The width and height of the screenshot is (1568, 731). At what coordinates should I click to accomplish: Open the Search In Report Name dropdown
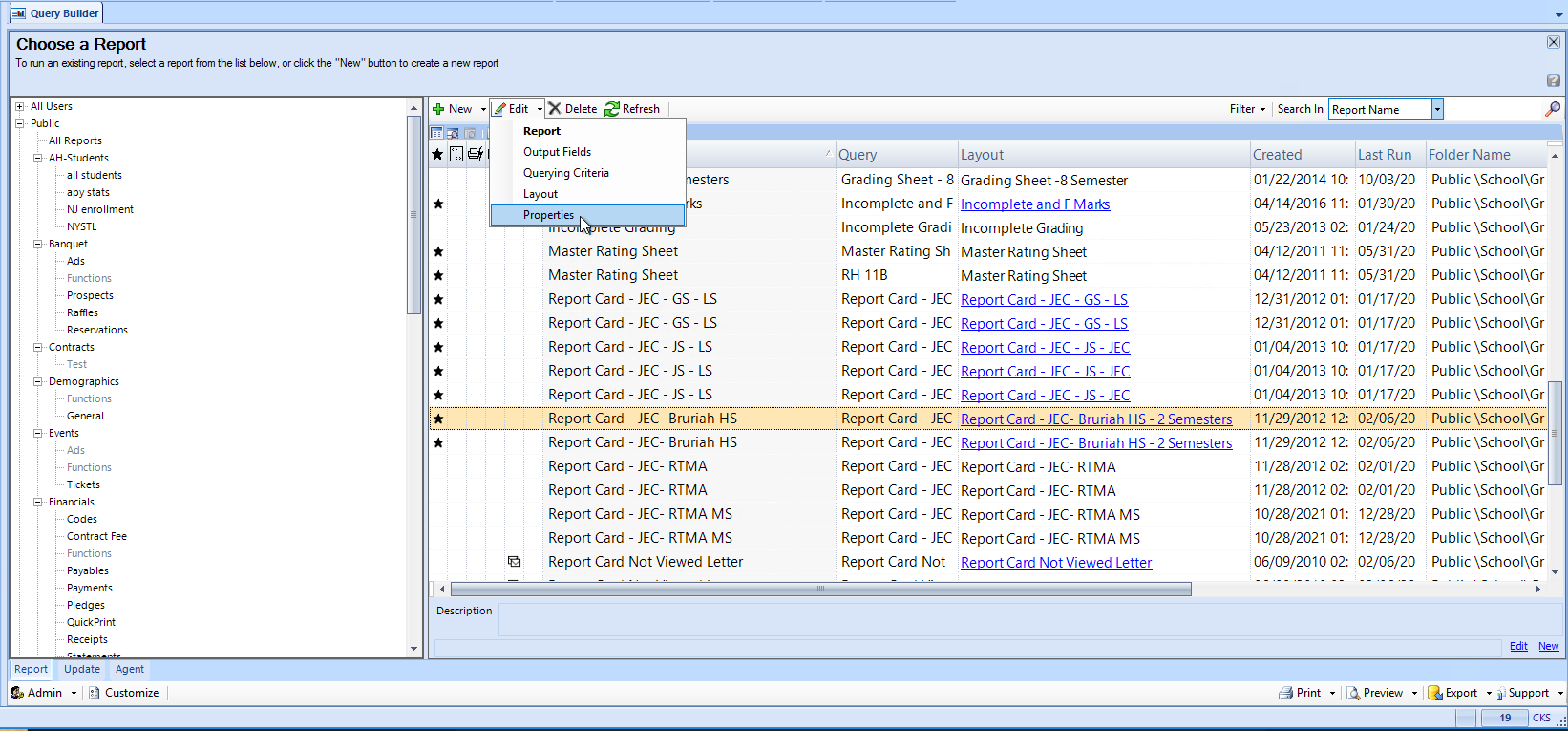click(1437, 110)
